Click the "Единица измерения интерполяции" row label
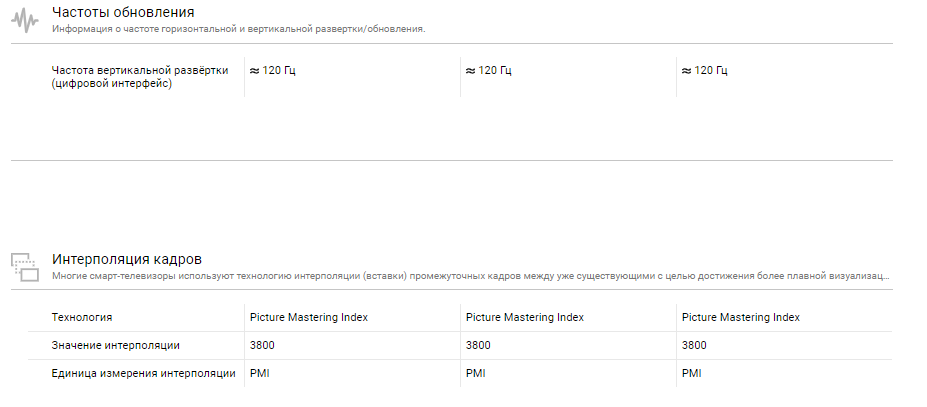Screen dimensions: 927x407 coord(143,373)
